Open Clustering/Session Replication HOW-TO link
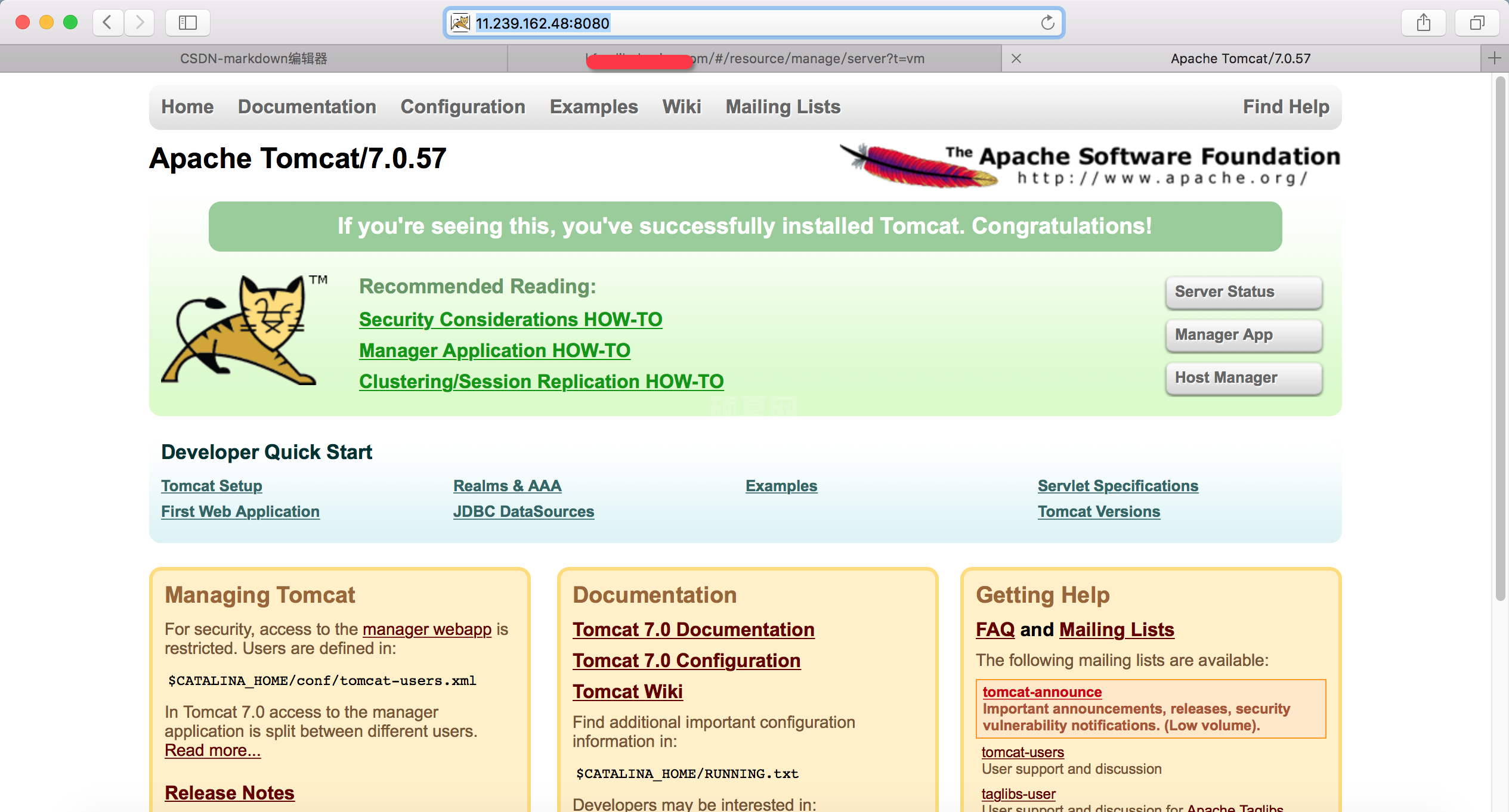The height and width of the screenshot is (812, 1509). [541, 382]
